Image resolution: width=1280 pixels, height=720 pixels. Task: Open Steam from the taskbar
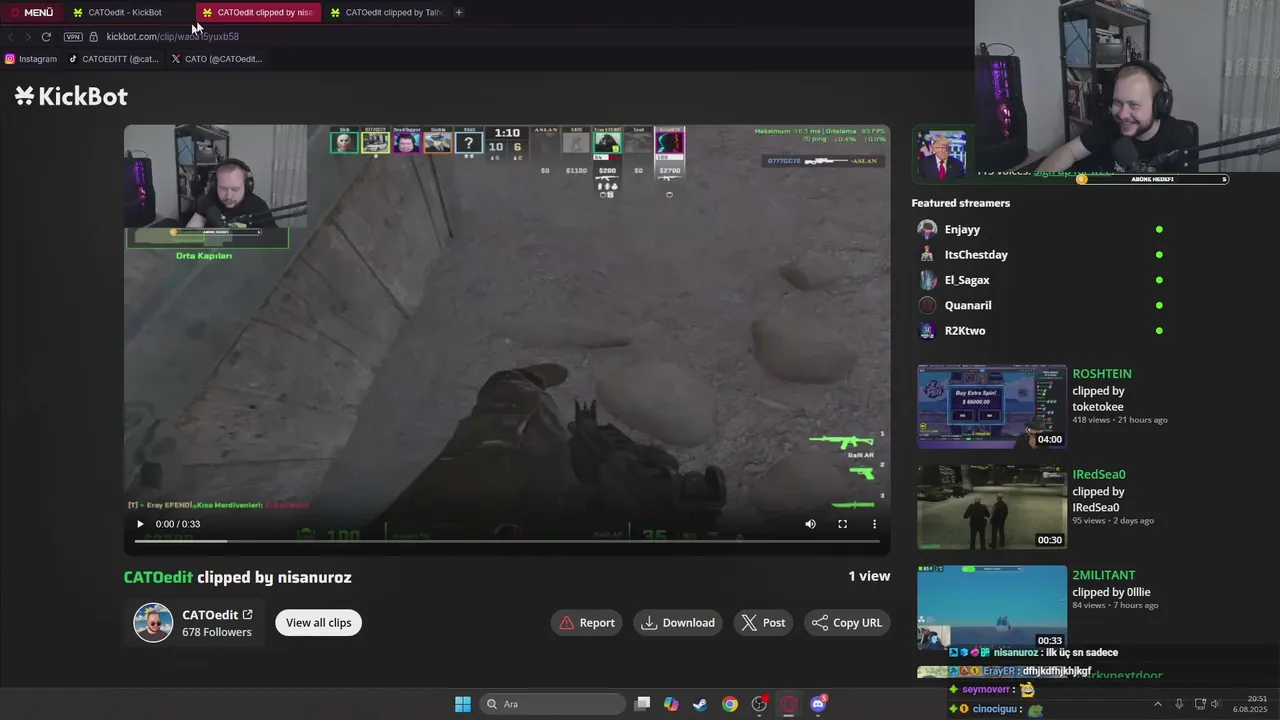pos(700,704)
